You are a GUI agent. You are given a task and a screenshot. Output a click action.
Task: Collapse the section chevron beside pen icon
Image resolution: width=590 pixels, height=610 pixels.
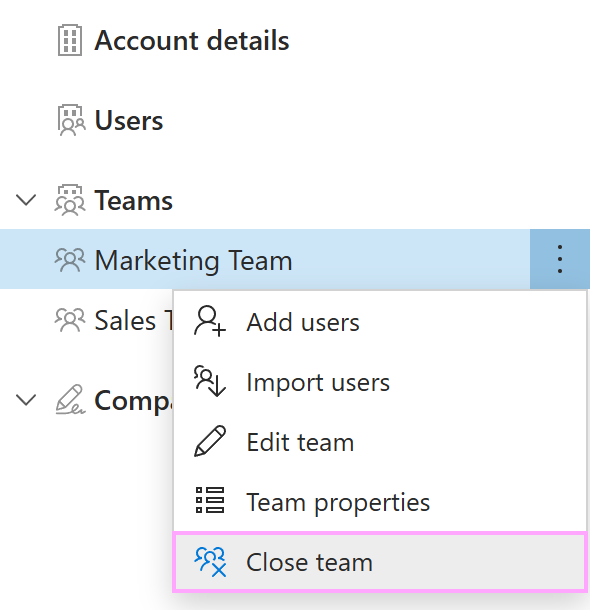click(26, 400)
